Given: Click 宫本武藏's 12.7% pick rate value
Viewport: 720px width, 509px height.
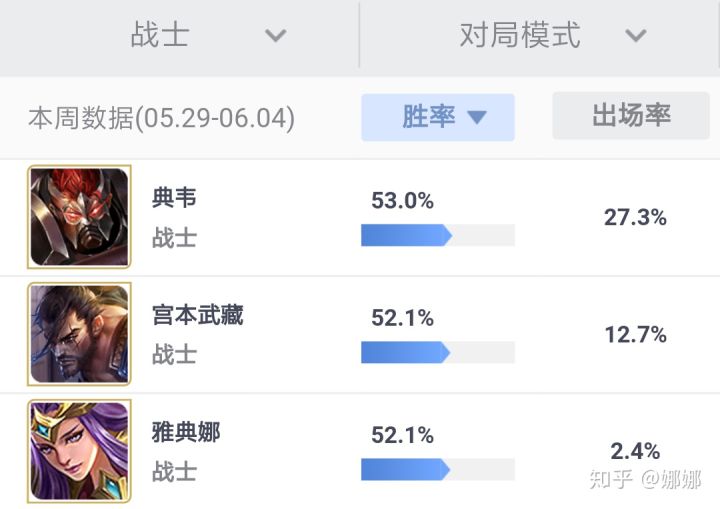Looking at the screenshot, I should click(x=635, y=334).
